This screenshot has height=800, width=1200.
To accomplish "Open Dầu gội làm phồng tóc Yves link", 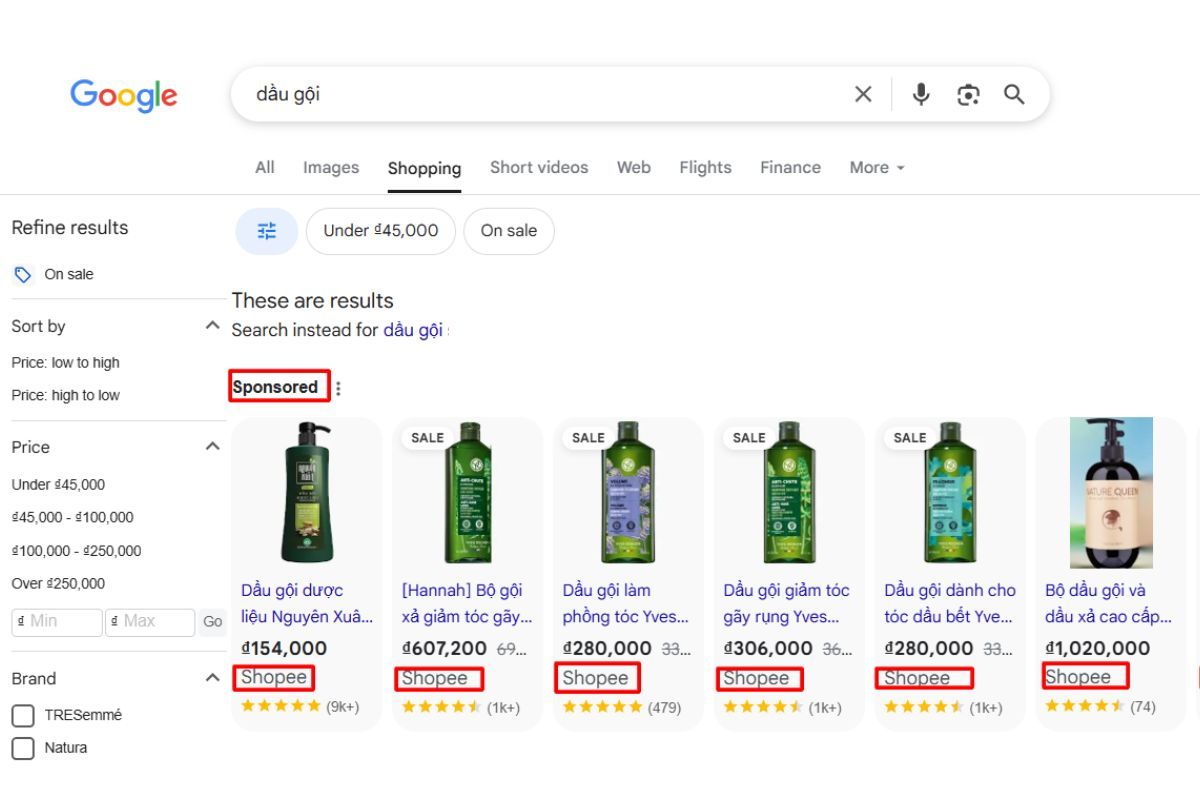I will click(626, 603).
